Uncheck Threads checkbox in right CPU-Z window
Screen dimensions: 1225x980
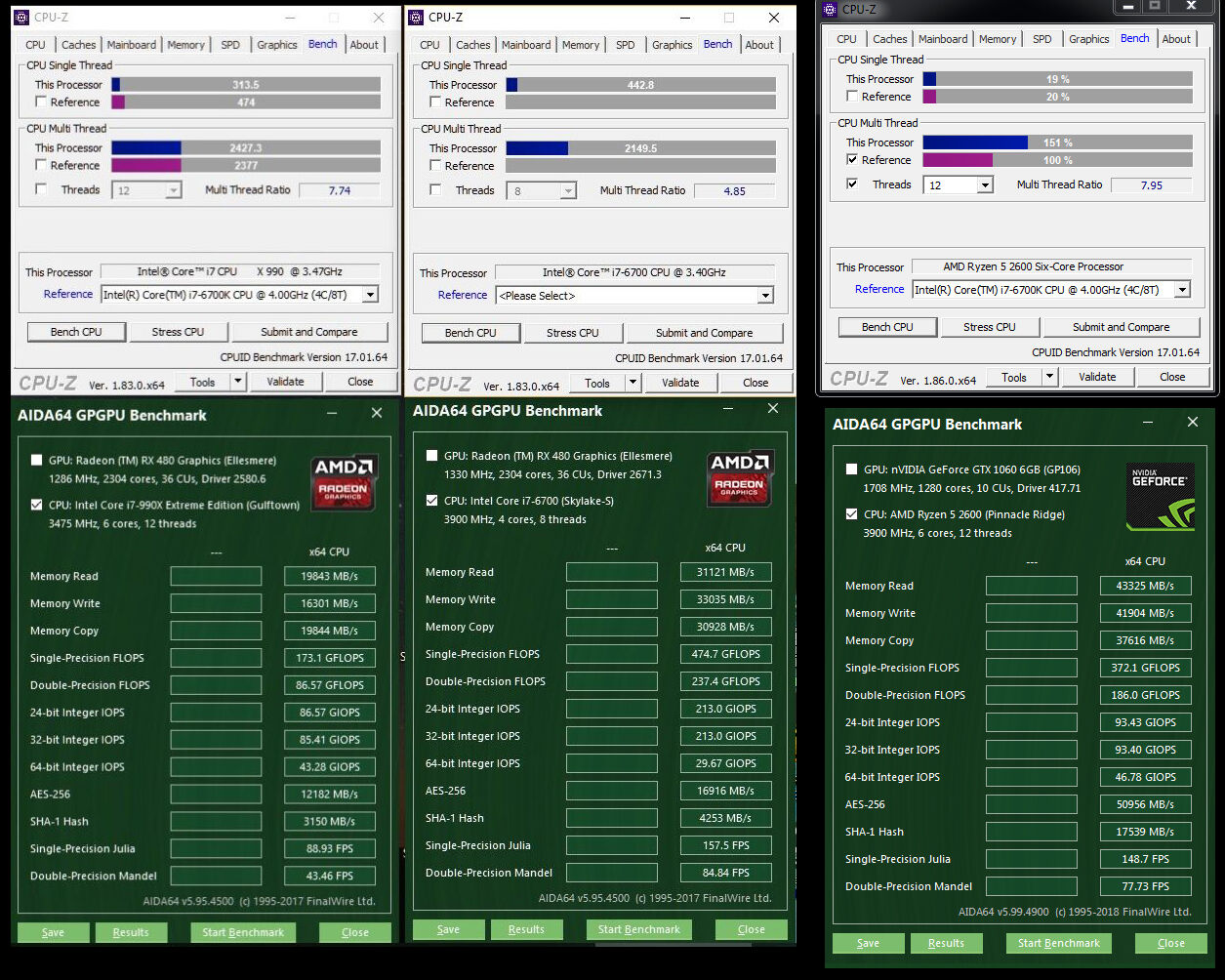point(852,184)
